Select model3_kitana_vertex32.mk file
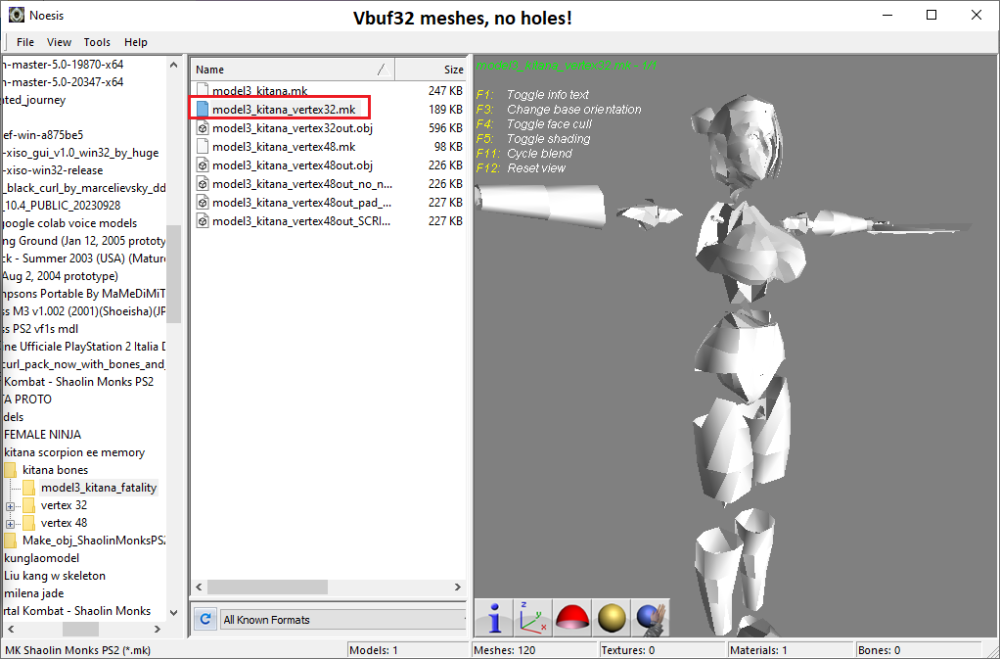Image resolution: width=1000 pixels, height=659 pixels. (283, 109)
